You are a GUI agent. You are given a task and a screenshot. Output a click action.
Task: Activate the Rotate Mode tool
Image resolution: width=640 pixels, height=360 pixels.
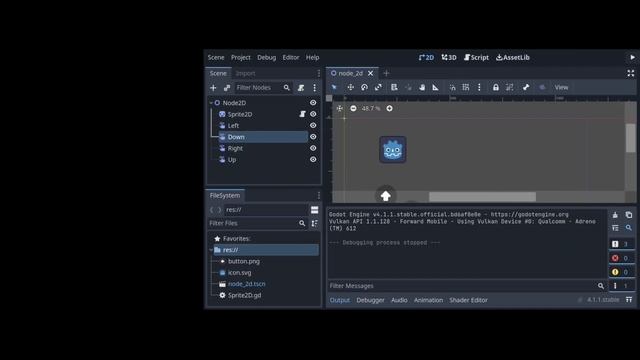tap(364, 87)
